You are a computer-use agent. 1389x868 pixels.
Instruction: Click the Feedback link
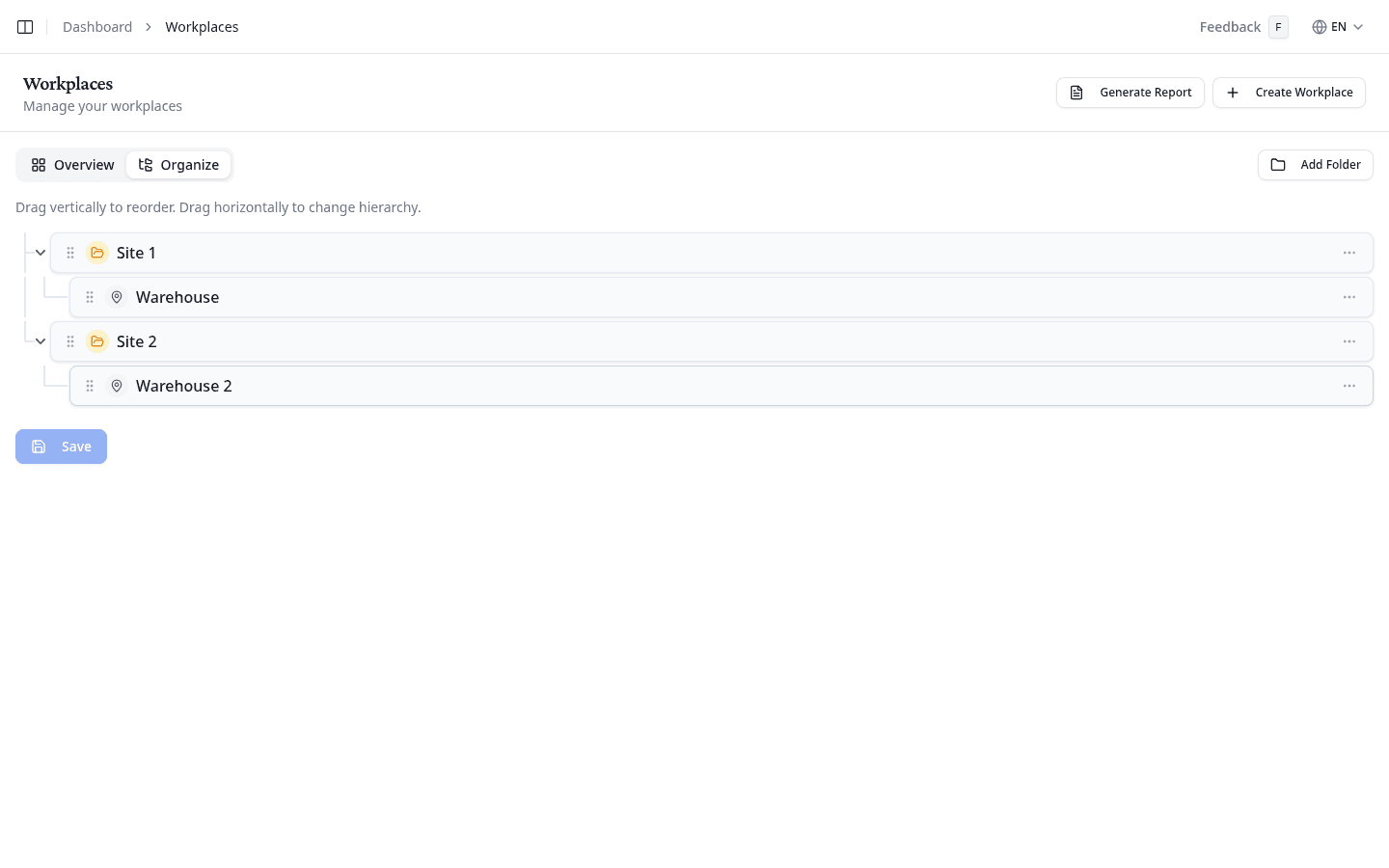(1230, 26)
